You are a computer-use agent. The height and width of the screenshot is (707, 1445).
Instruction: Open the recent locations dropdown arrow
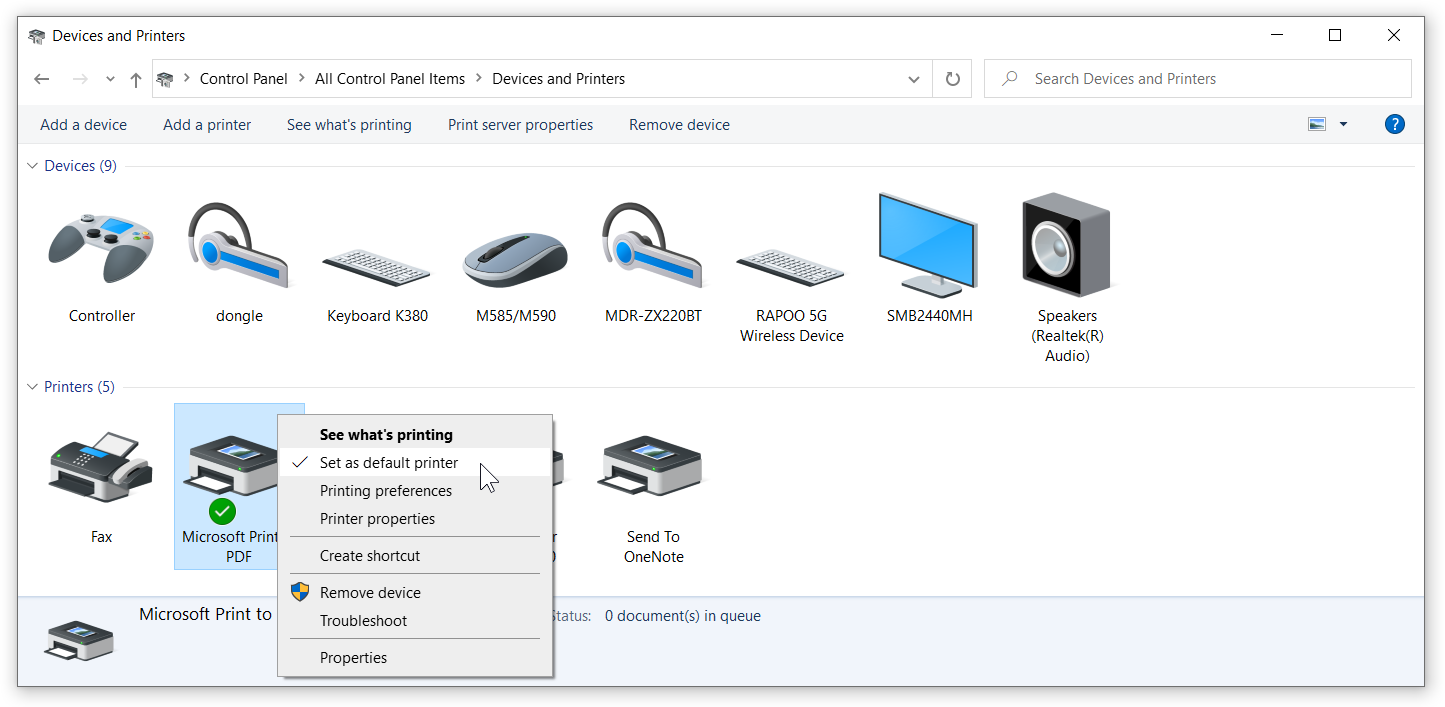(110, 79)
